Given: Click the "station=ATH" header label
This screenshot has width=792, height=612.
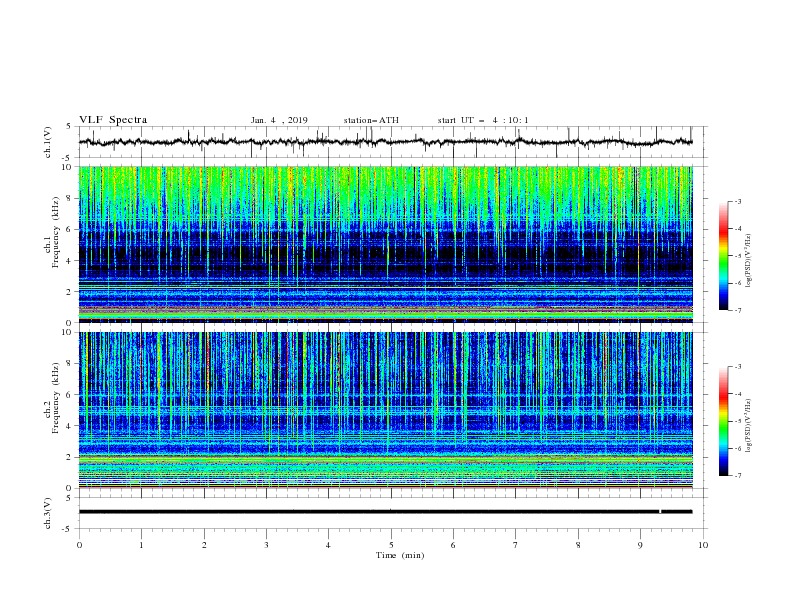Looking at the screenshot, I should click(371, 120).
